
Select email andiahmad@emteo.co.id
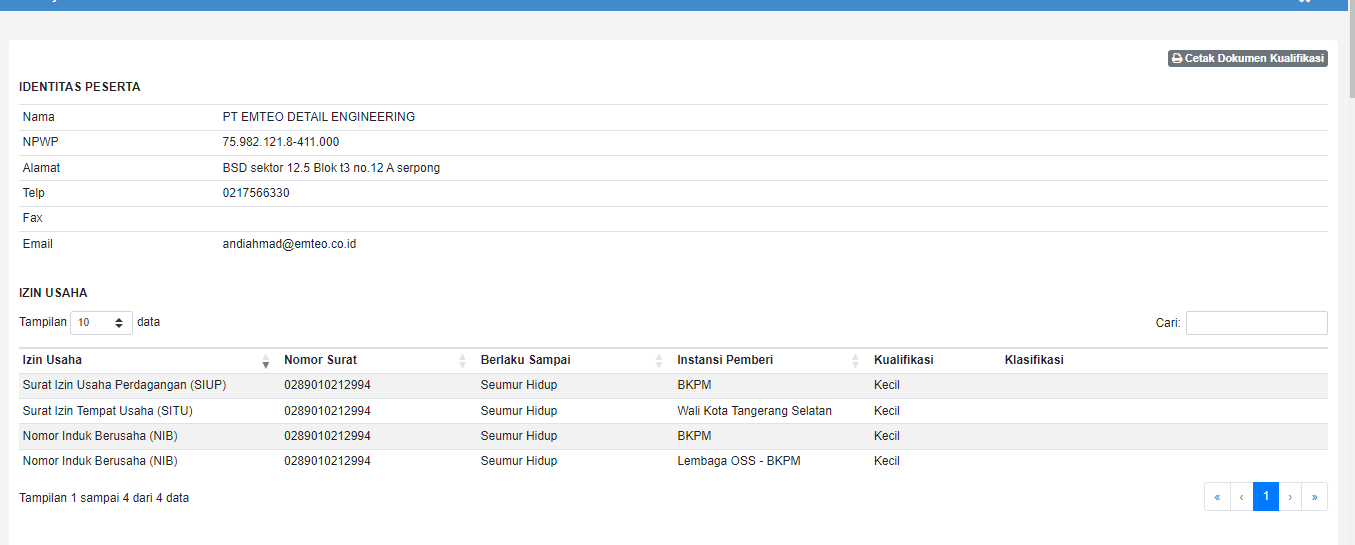coord(289,243)
